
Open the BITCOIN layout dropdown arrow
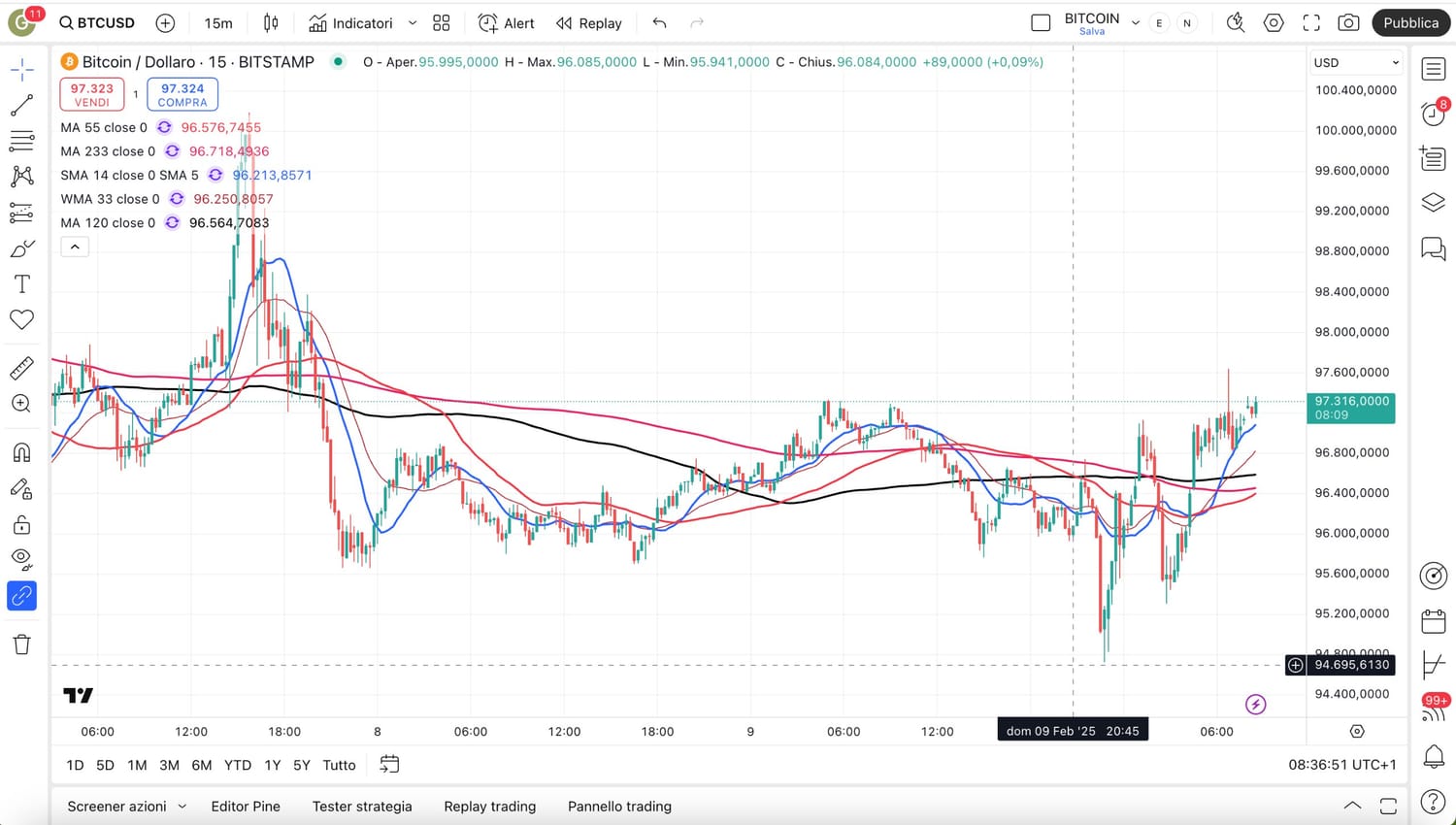1135,23
